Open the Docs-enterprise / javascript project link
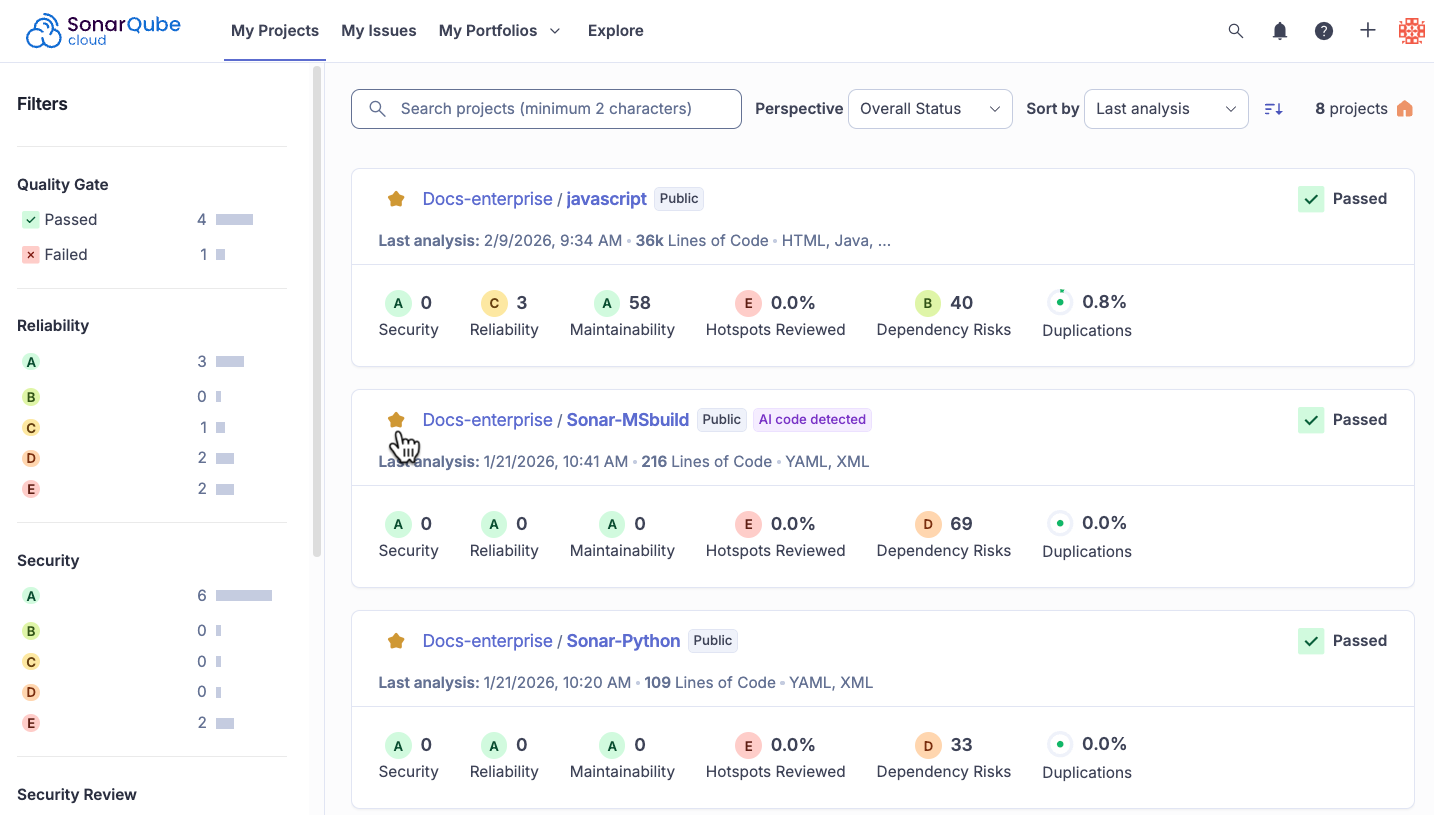 535,199
